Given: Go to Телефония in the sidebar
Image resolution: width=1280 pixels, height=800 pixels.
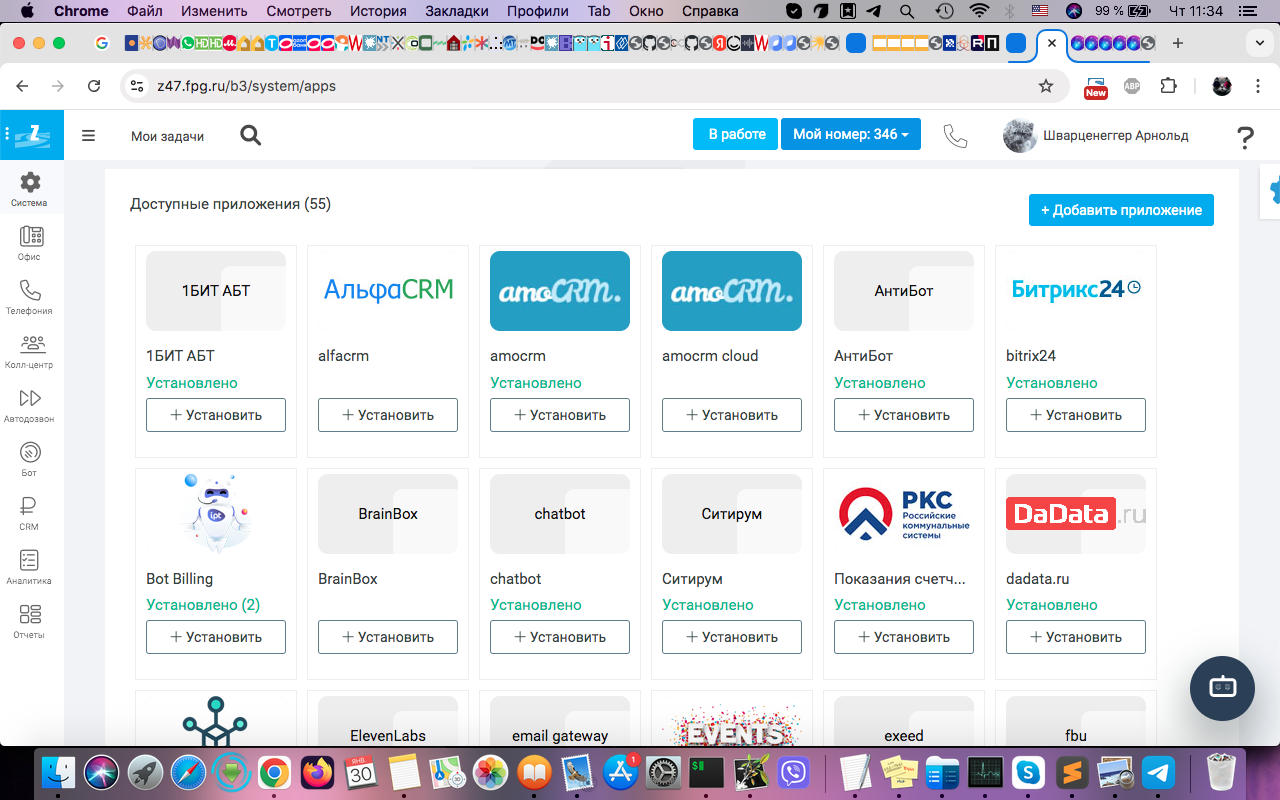Looking at the screenshot, I should click(x=30, y=296).
